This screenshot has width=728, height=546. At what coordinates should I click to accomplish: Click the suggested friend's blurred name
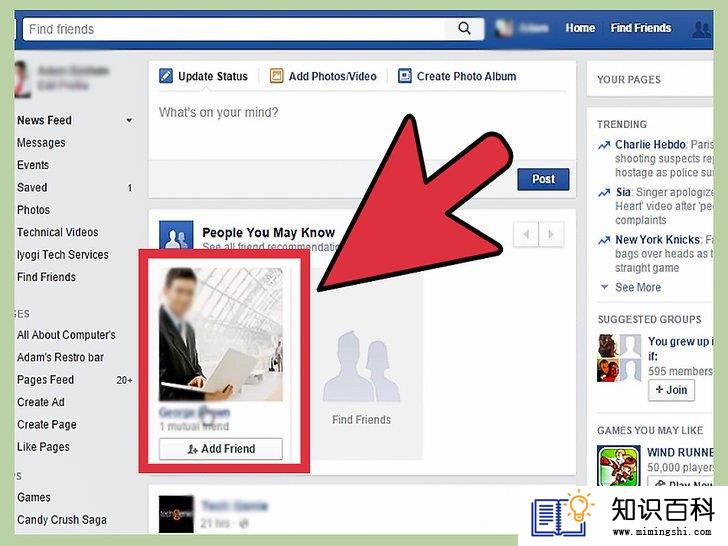194,412
